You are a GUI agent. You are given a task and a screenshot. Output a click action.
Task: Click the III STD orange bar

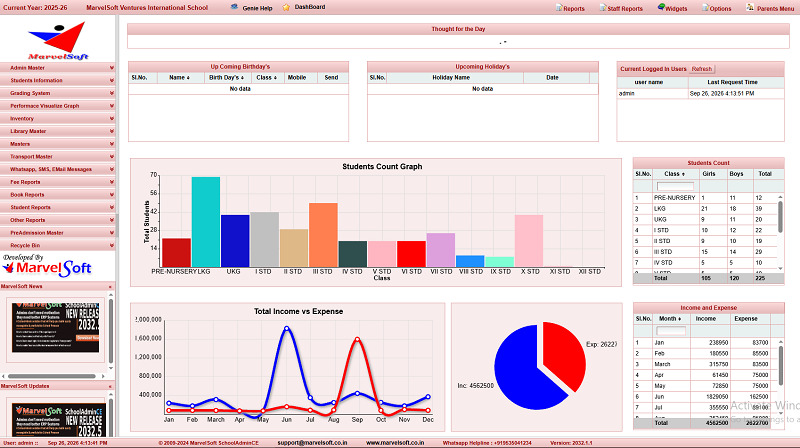pyautogui.click(x=323, y=235)
